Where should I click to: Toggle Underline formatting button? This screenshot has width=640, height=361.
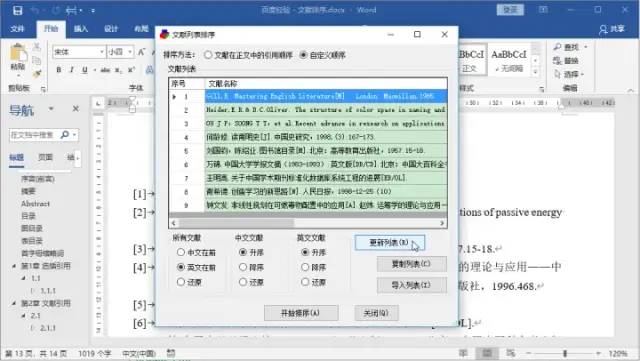[84, 70]
